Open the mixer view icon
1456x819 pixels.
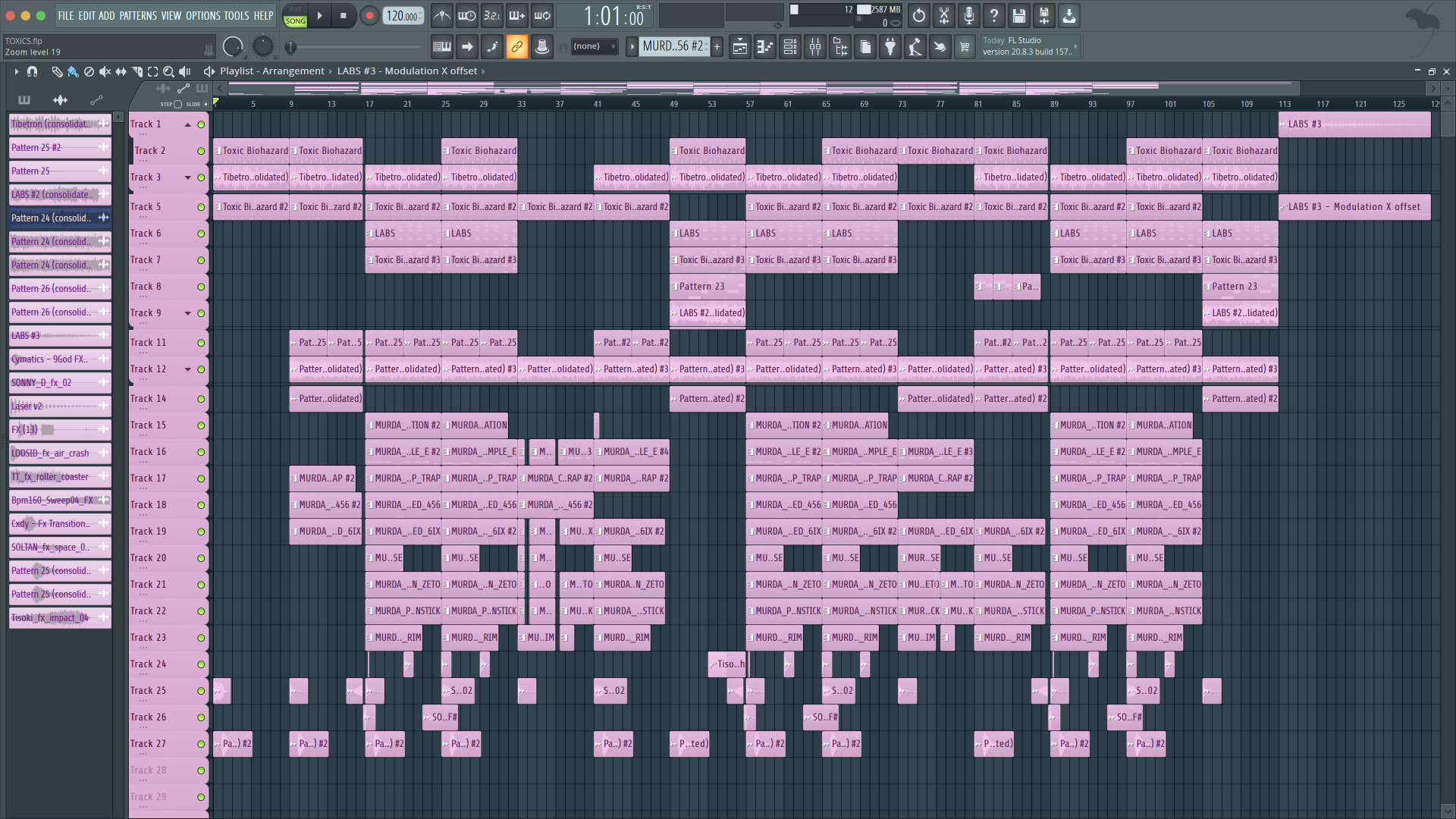[815, 47]
